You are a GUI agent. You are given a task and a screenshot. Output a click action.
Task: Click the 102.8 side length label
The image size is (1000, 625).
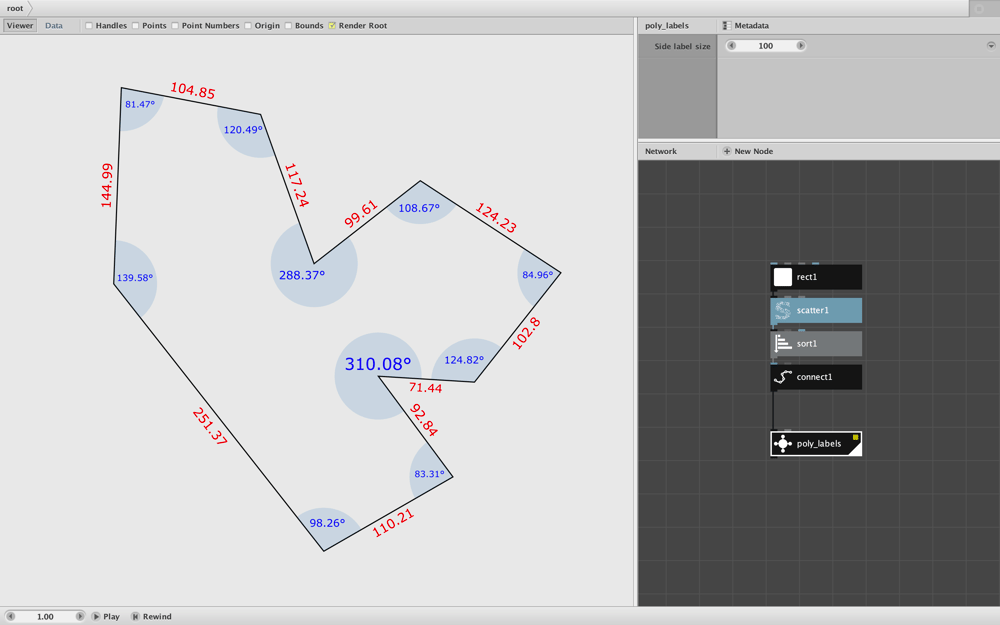(526, 333)
